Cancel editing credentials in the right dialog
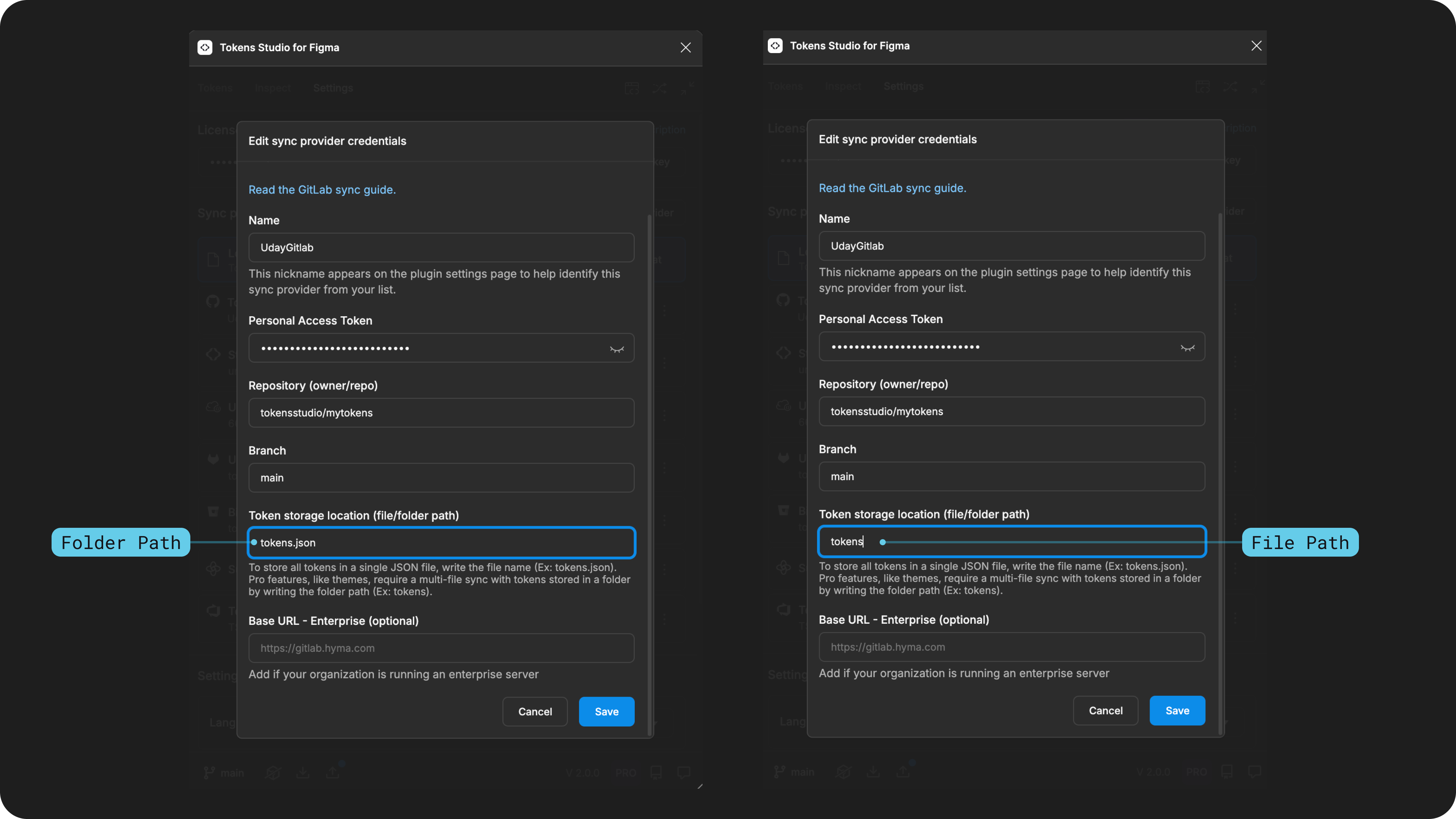 click(x=1106, y=711)
